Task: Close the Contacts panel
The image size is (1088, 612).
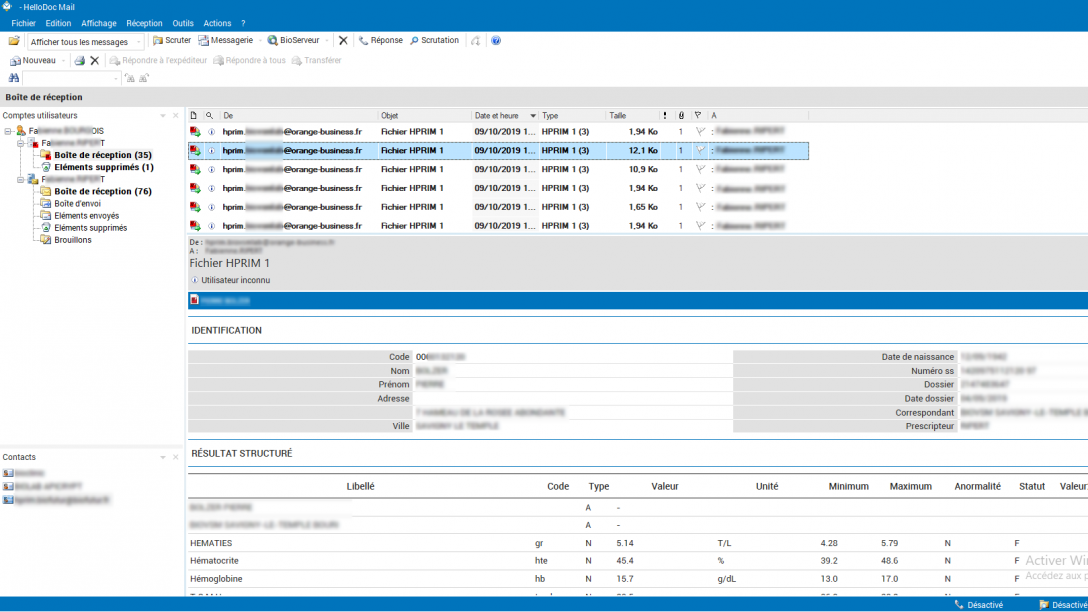Action: [176, 457]
